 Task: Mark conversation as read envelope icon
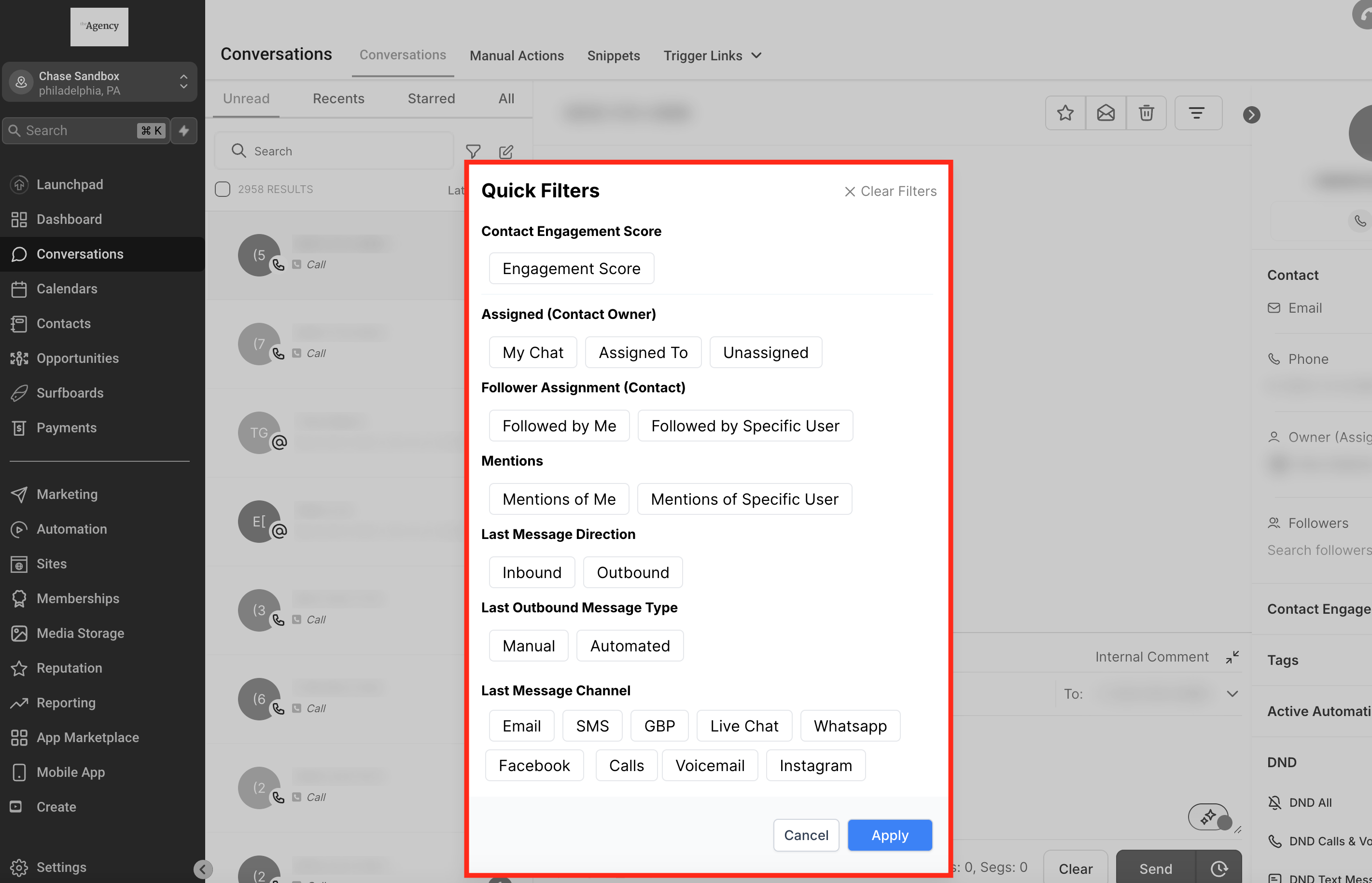pyautogui.click(x=1106, y=113)
